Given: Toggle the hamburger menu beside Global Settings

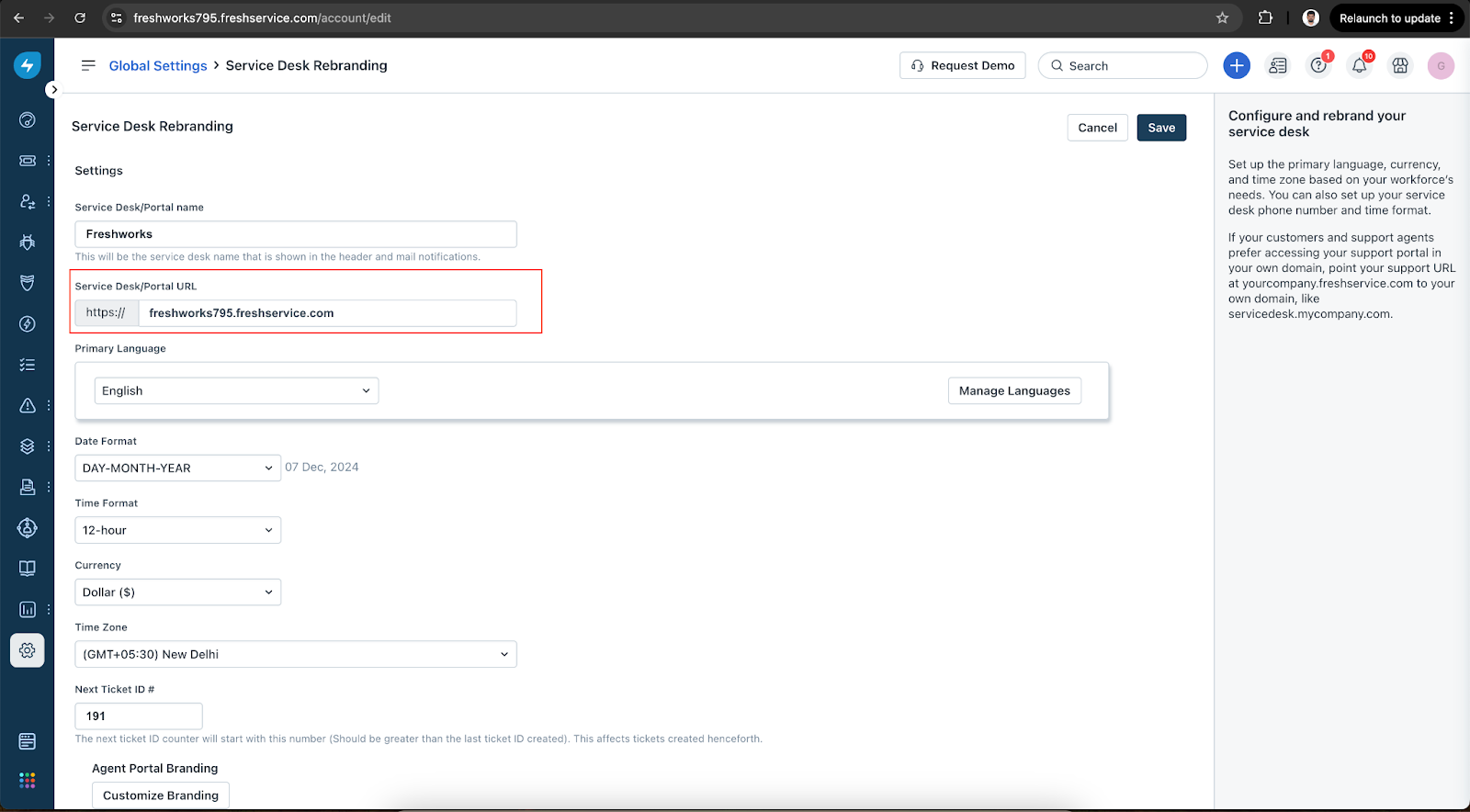Looking at the screenshot, I should coord(88,65).
